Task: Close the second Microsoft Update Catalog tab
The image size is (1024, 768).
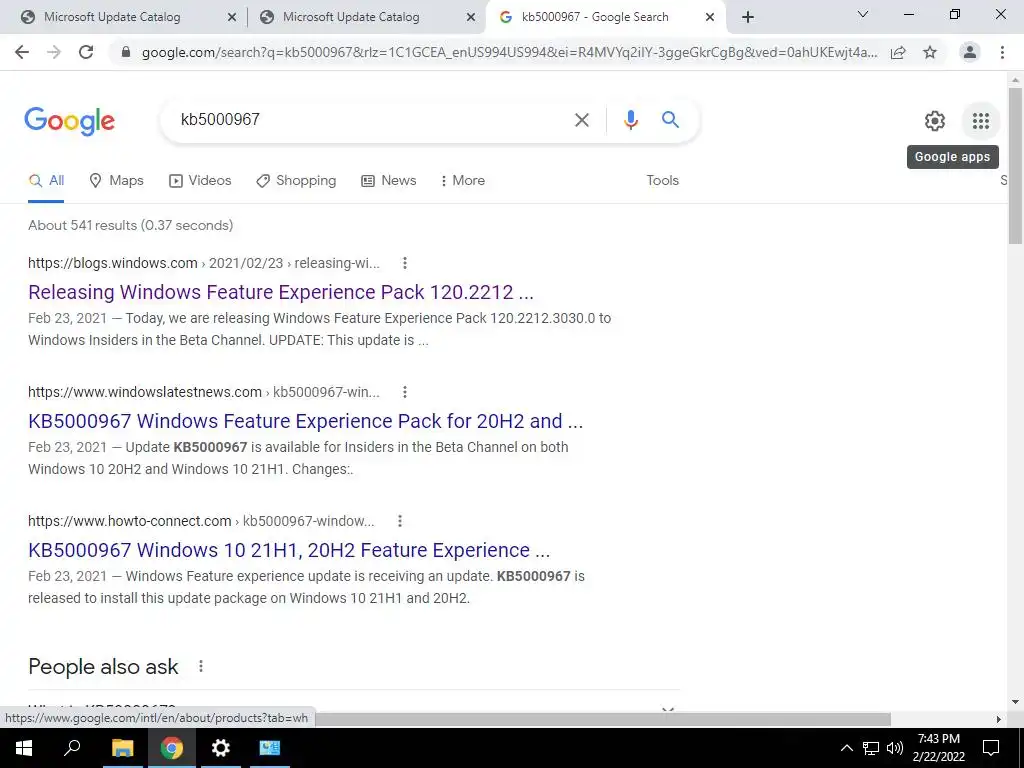Action: point(471,18)
